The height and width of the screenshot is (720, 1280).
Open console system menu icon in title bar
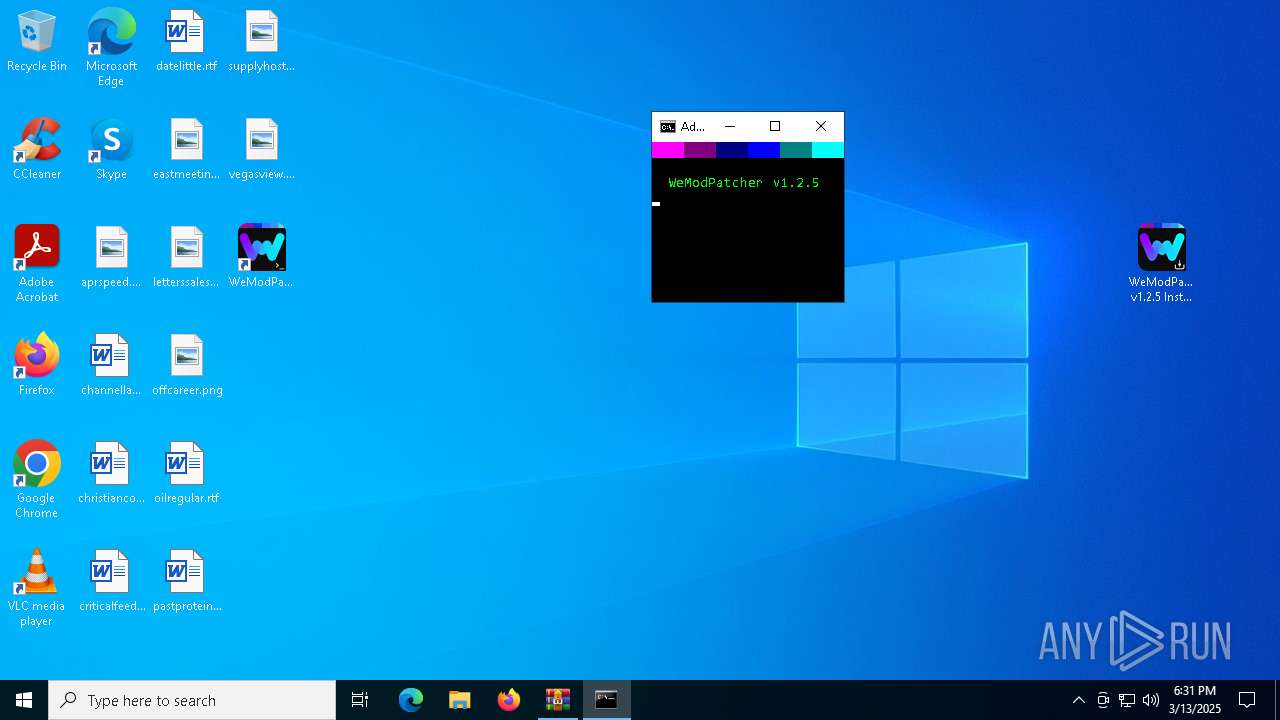click(x=667, y=127)
